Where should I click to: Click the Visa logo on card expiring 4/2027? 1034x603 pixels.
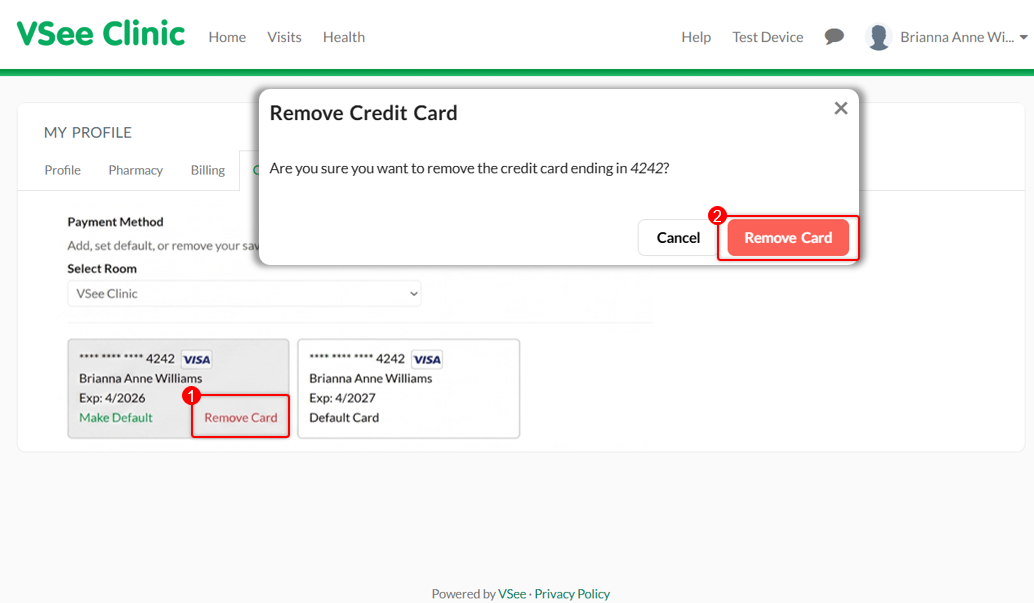(x=427, y=360)
